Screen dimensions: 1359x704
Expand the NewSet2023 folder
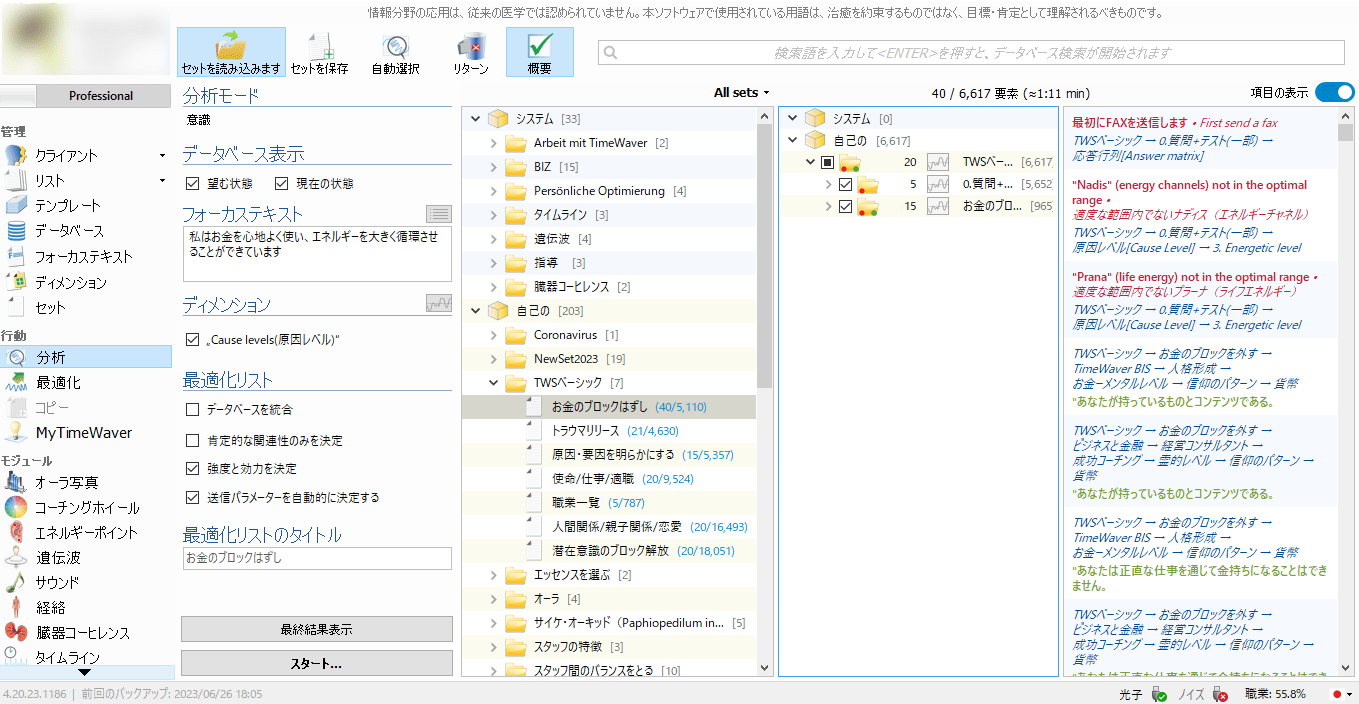[494, 359]
